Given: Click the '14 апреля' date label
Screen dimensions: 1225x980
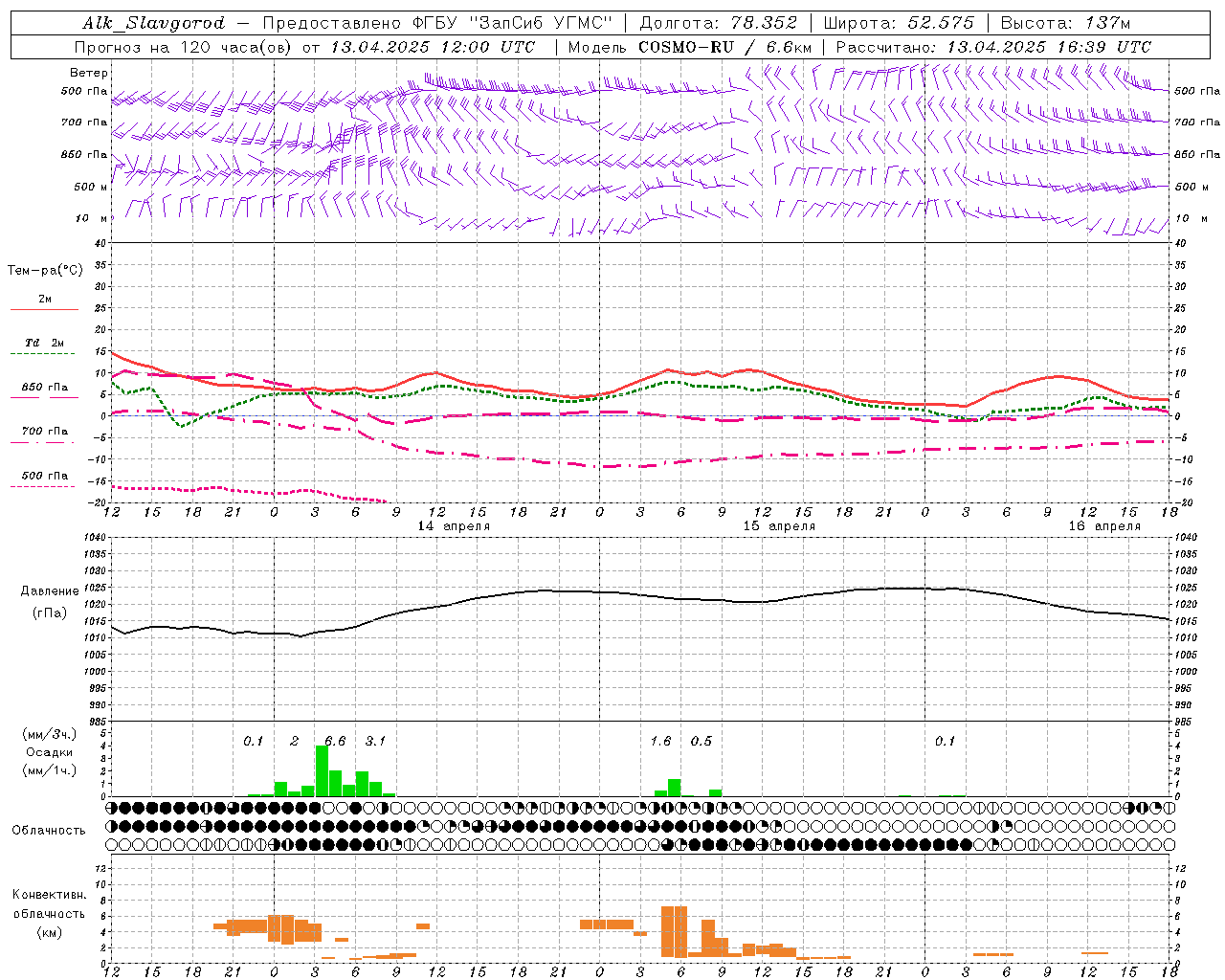Looking at the screenshot, I should (455, 526).
